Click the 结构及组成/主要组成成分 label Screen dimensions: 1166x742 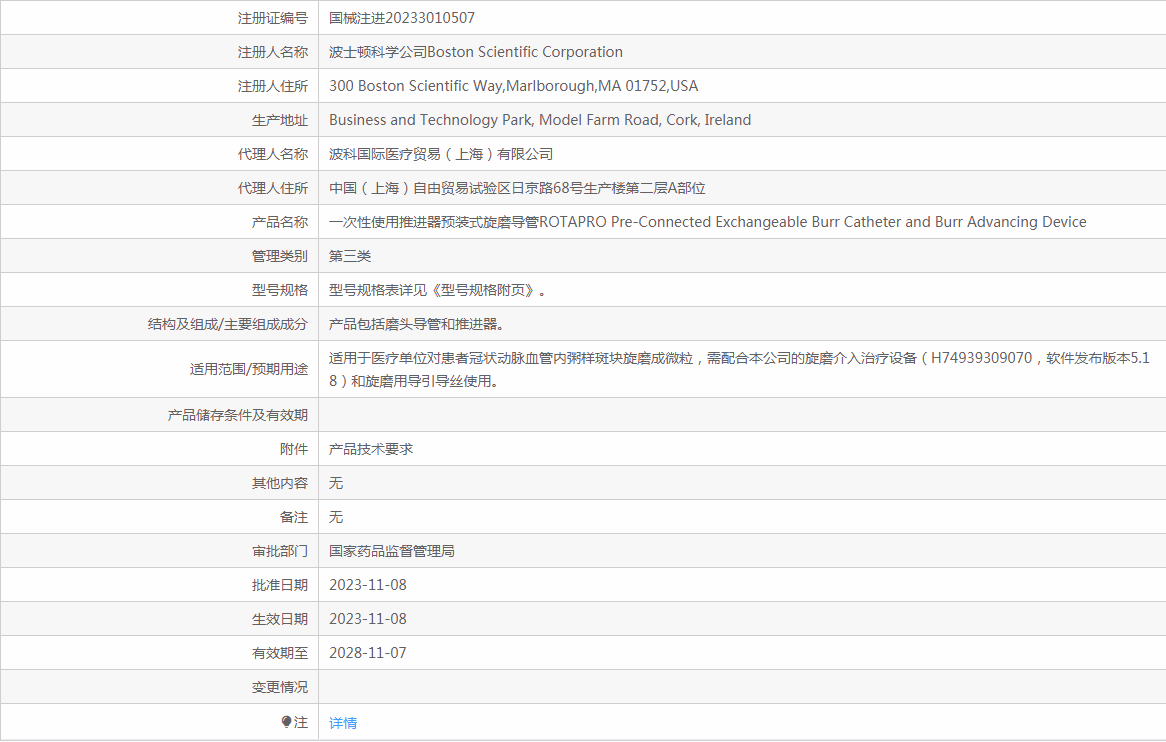[228, 324]
